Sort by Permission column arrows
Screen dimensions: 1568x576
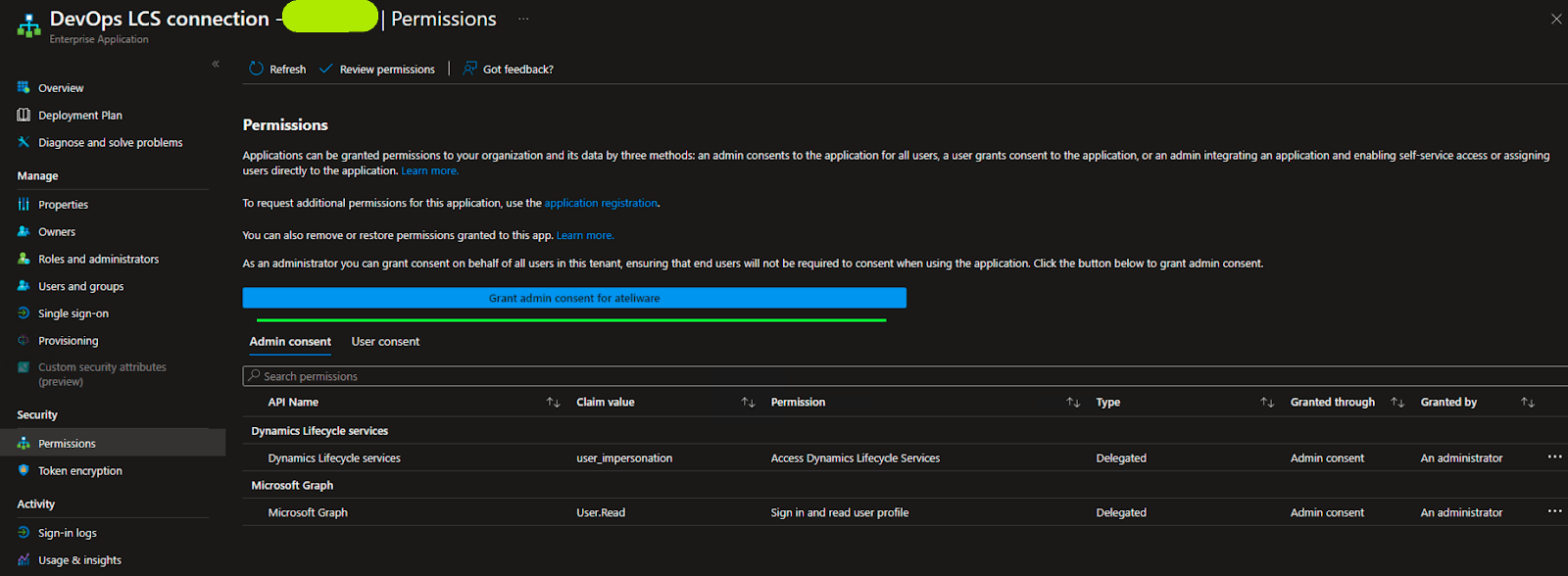pyautogui.click(x=1073, y=403)
